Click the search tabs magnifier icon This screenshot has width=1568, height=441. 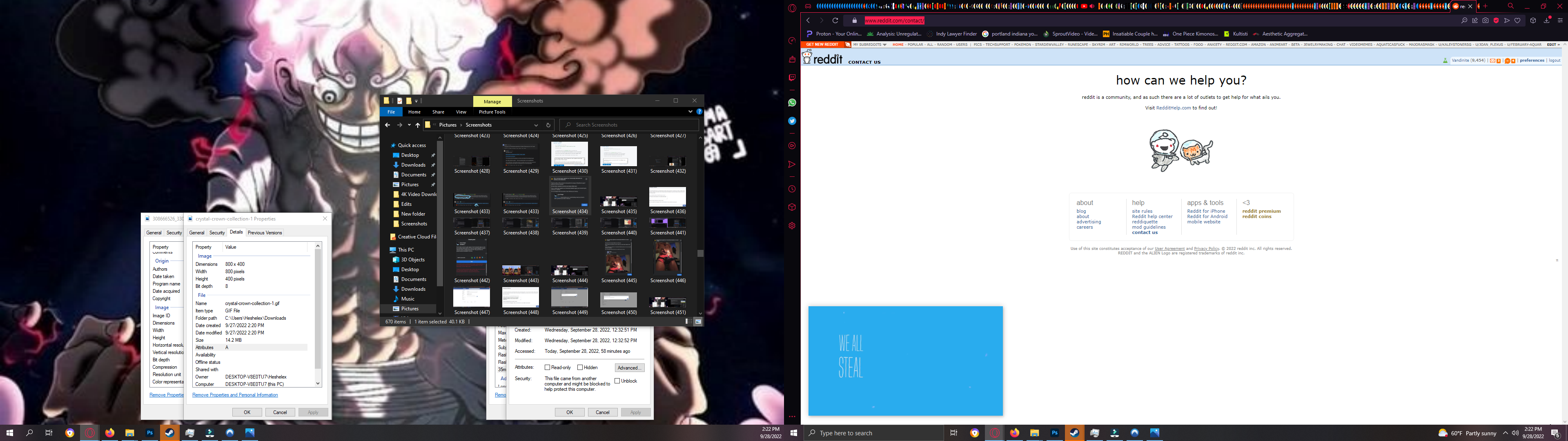(x=1511, y=6)
